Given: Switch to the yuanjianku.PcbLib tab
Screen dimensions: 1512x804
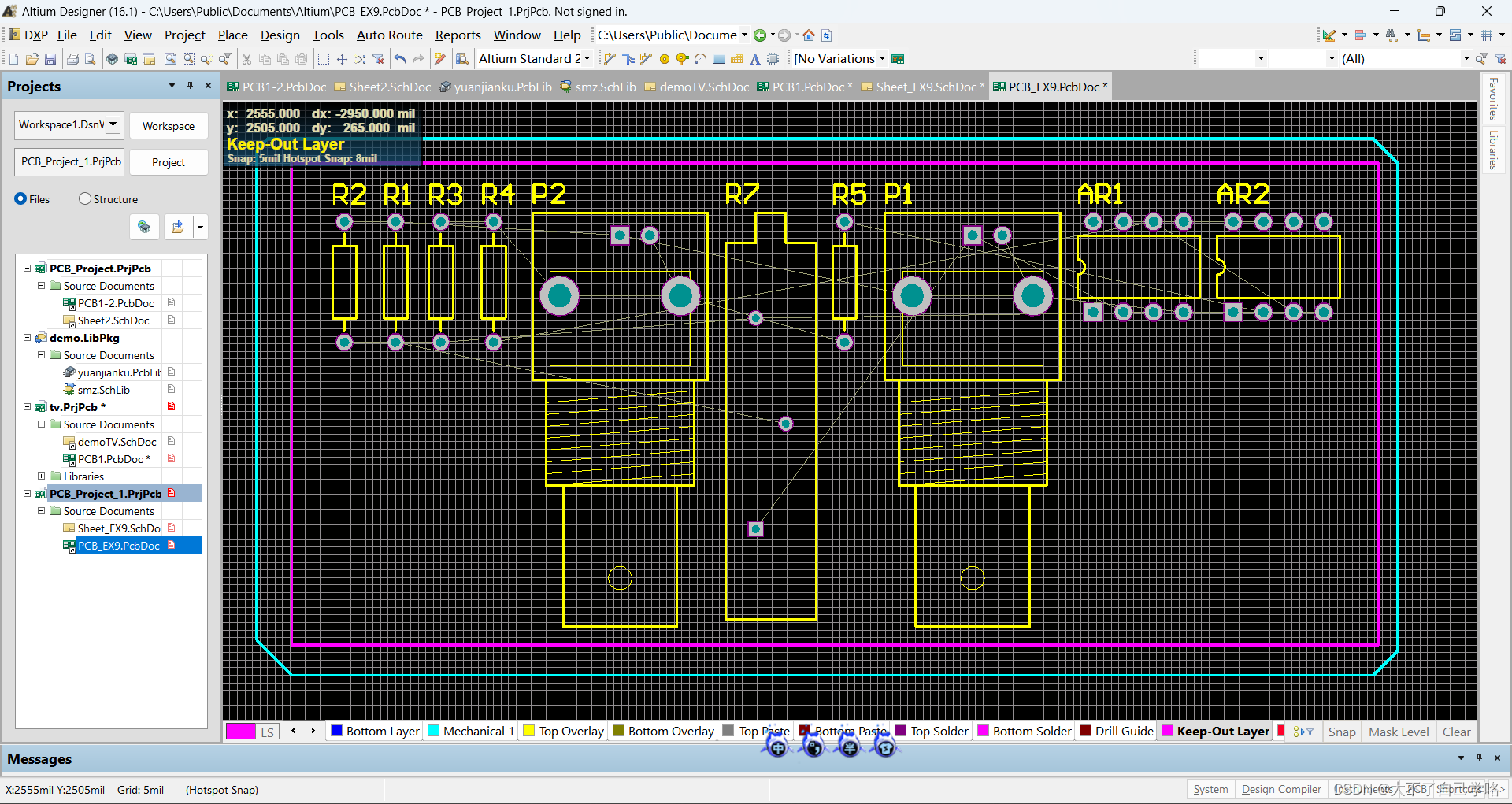Looking at the screenshot, I should 496,87.
